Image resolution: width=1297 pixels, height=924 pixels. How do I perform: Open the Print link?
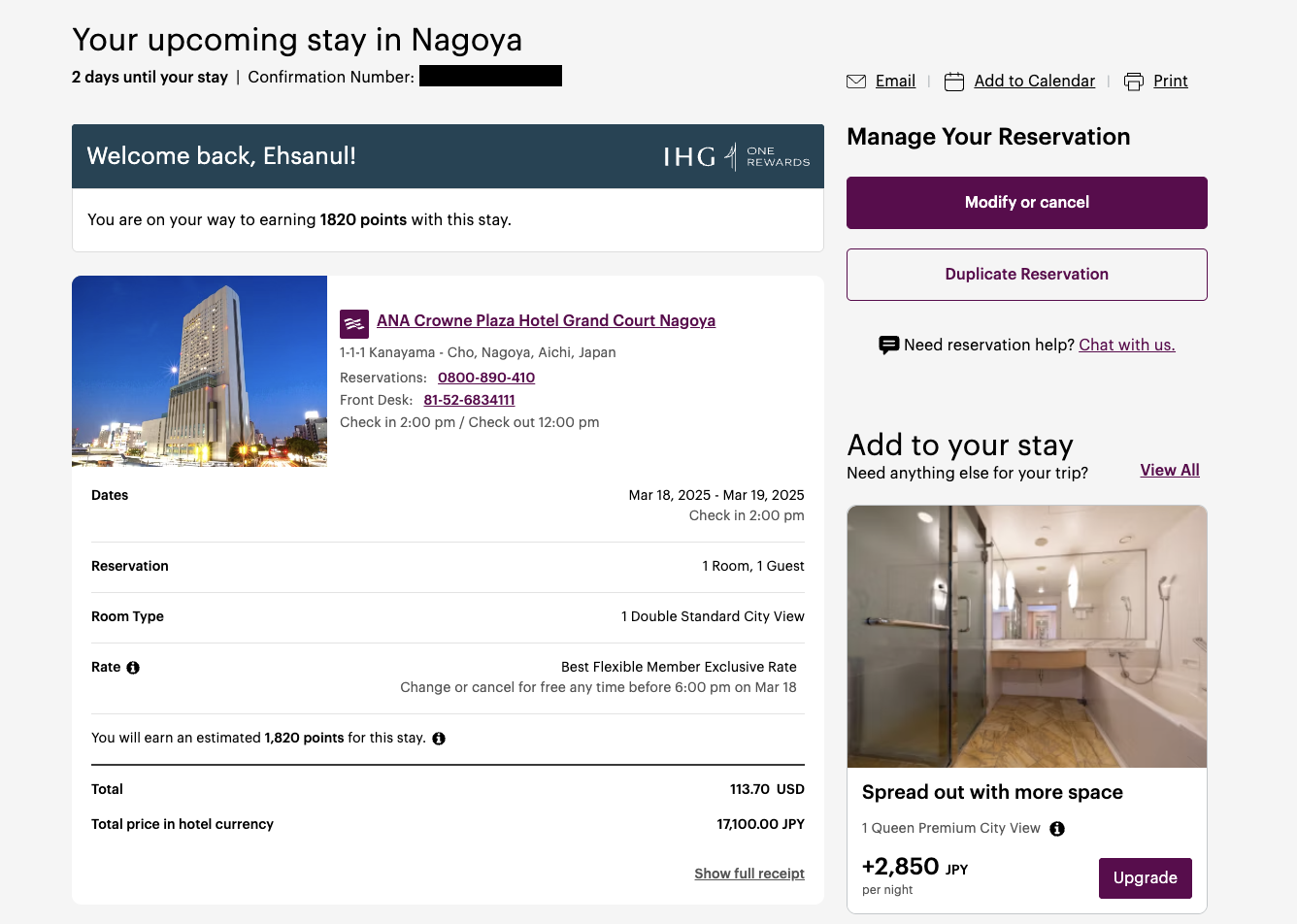[x=1171, y=82]
